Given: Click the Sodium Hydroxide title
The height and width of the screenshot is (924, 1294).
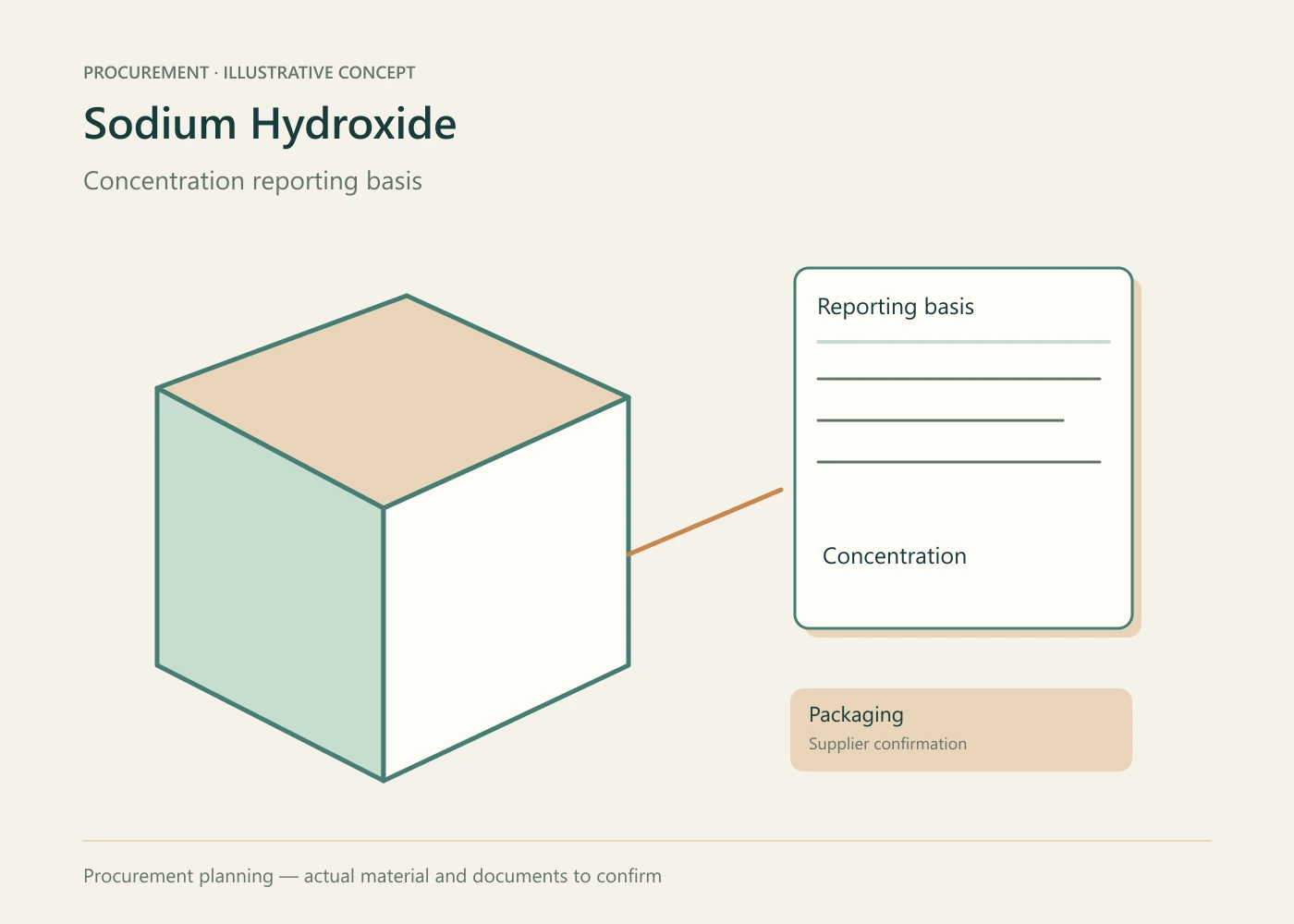Looking at the screenshot, I should 270,124.
